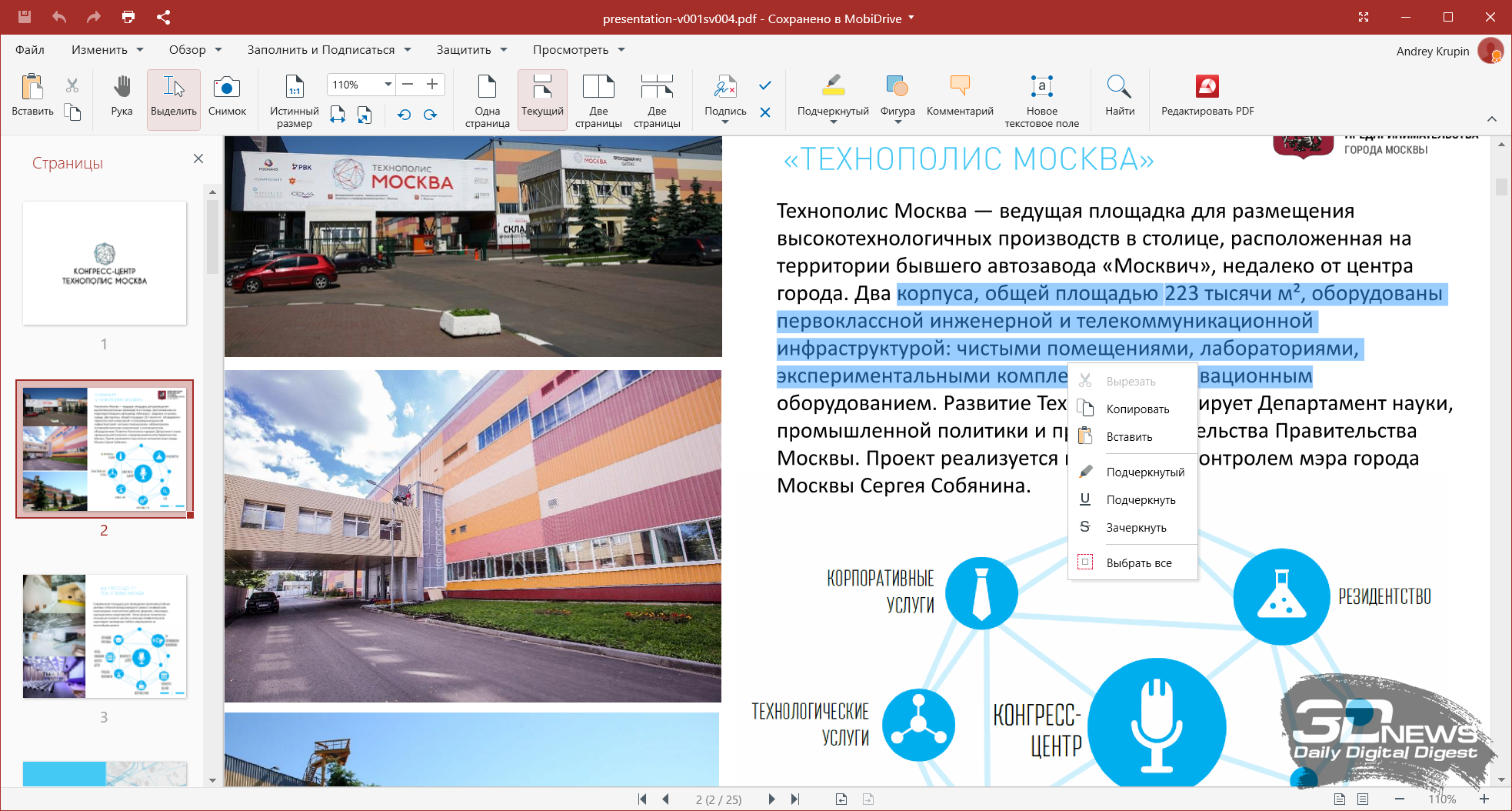The image size is (1512, 811).
Task: Print the document using printer icon
Action: point(128,17)
